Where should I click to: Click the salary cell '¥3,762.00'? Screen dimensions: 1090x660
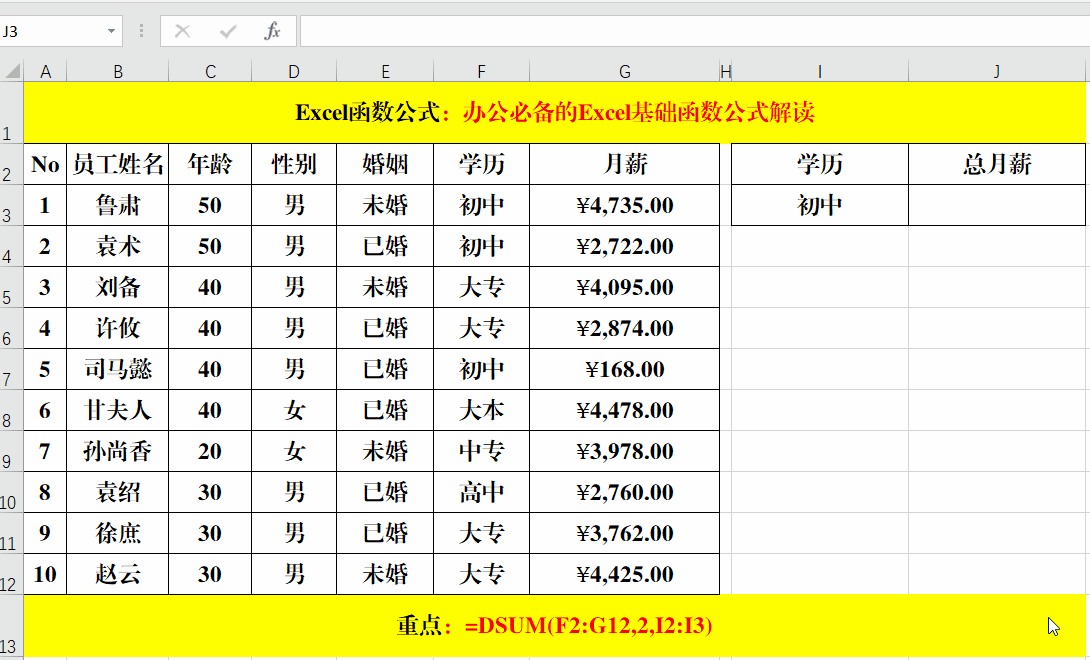click(x=624, y=533)
